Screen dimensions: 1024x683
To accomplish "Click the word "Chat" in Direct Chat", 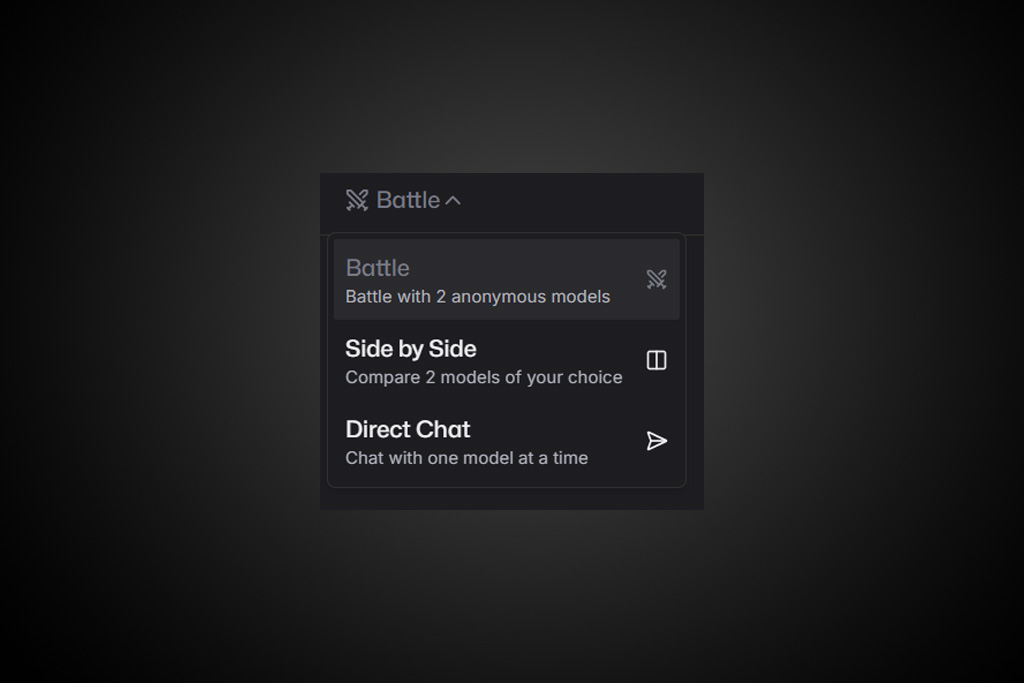I will tap(443, 430).
